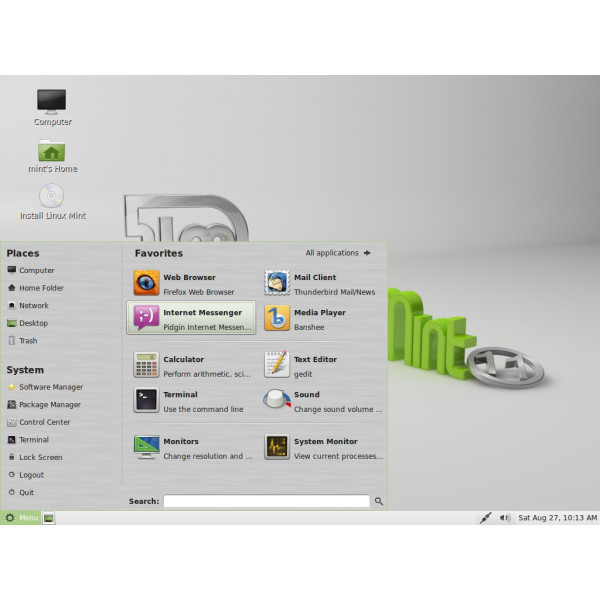The height and width of the screenshot is (600, 600).
Task: Select Lock Screen option
Action: [40, 457]
